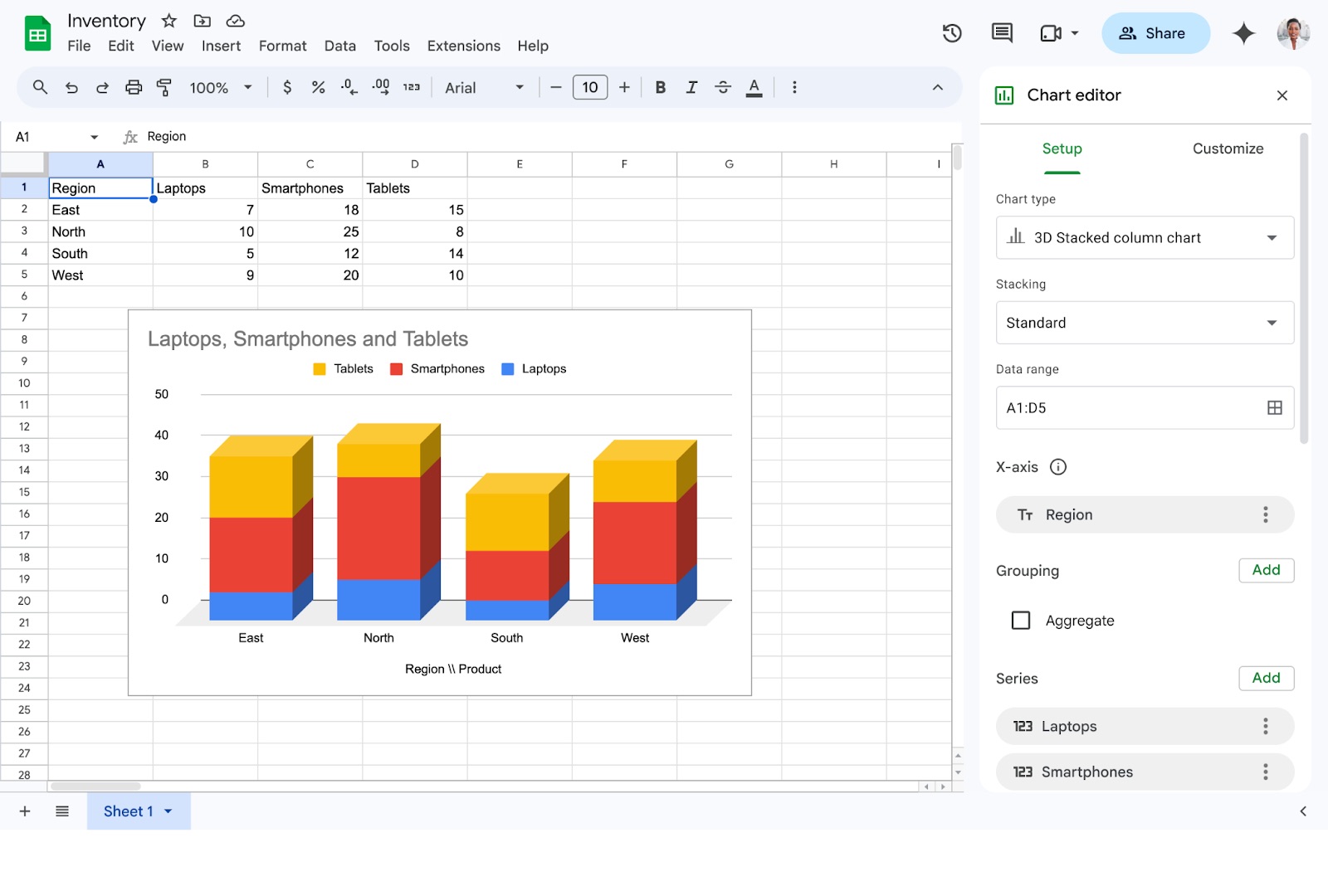Select column C header
Screen dimensions: 1328x896
[310, 164]
